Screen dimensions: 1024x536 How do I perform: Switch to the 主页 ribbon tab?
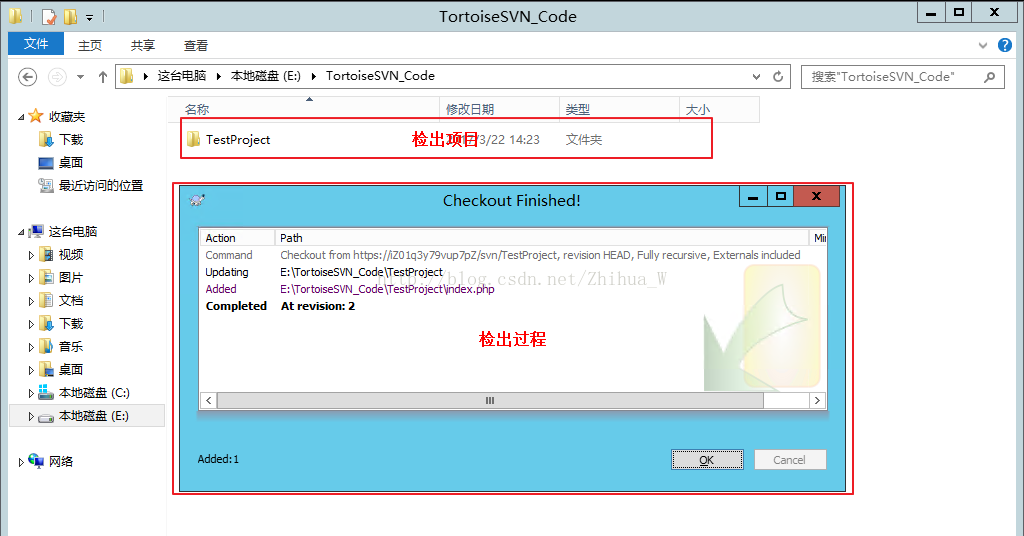[90, 46]
